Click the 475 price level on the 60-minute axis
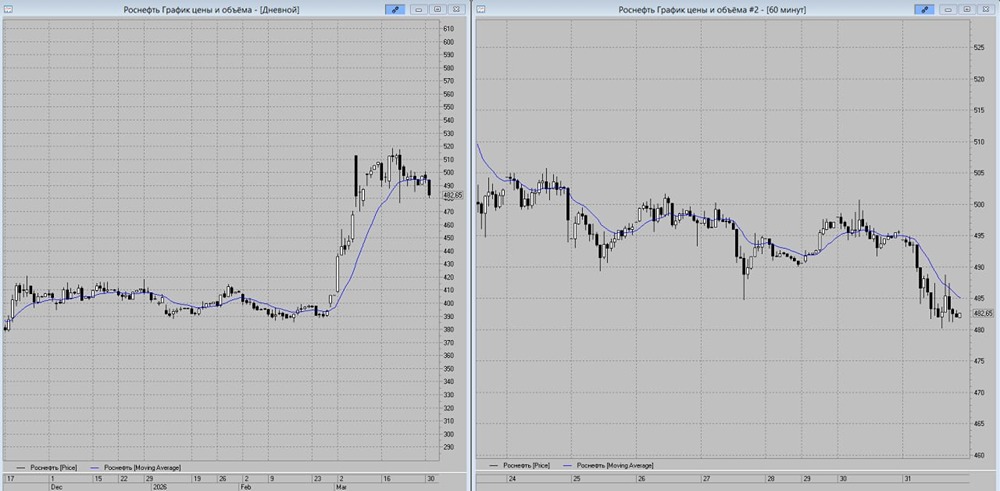Screen dimensions: 1000x491 click(x=978, y=362)
